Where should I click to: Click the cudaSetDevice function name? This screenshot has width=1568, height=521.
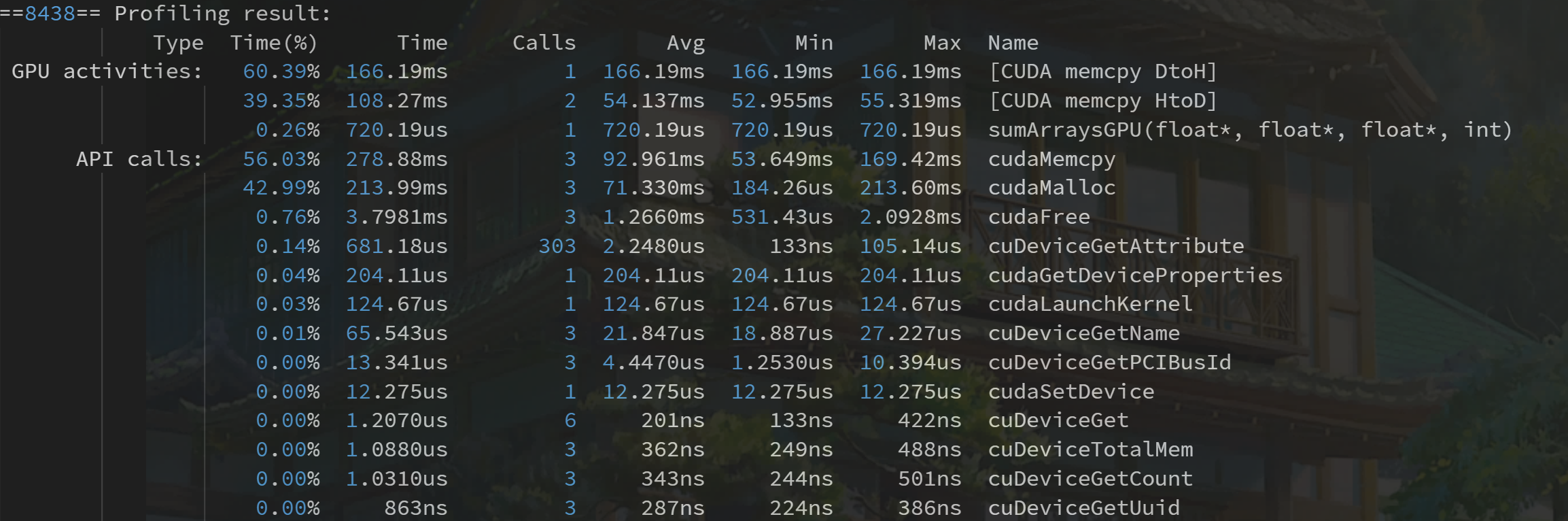click(1070, 392)
